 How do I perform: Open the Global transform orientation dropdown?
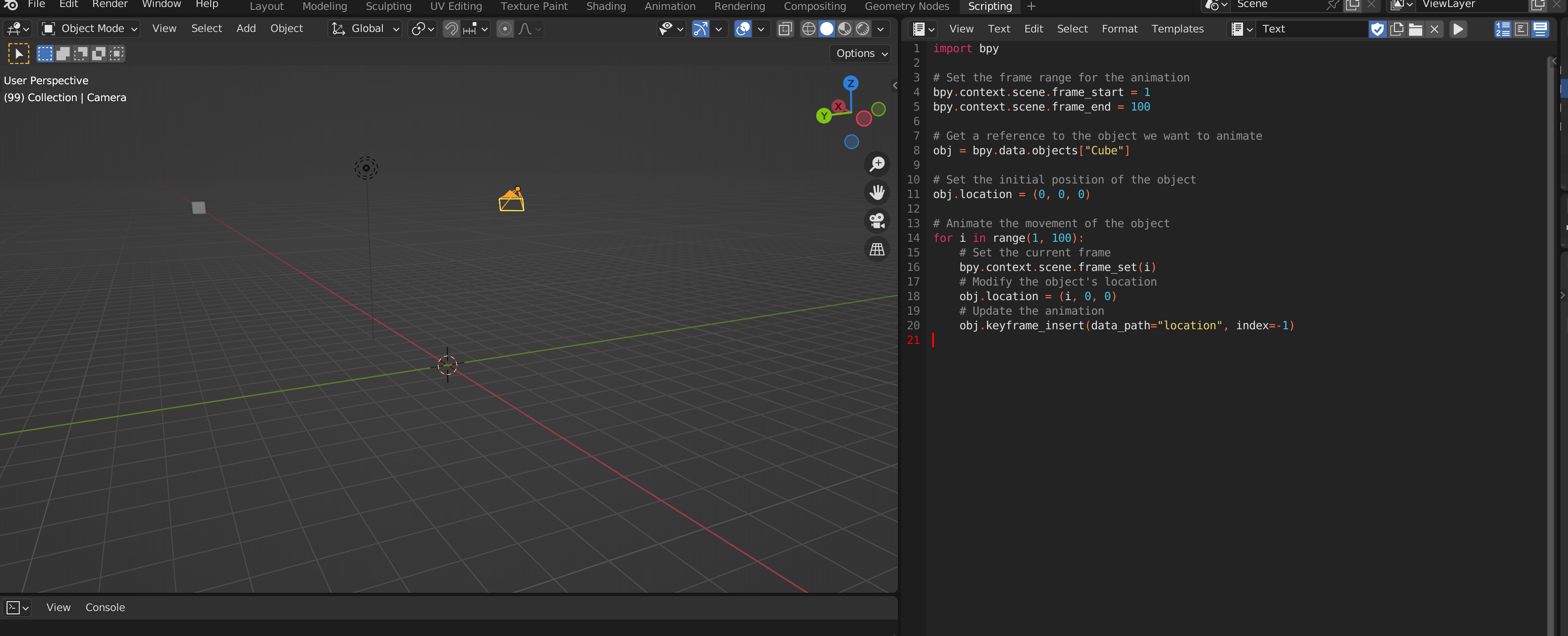point(365,29)
